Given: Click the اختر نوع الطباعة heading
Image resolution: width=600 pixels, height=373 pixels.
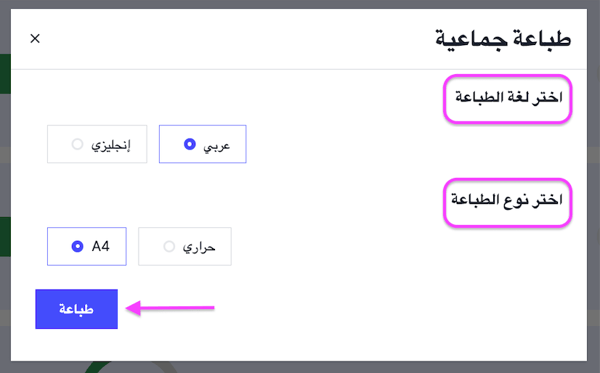Looking at the screenshot, I should (x=507, y=200).
